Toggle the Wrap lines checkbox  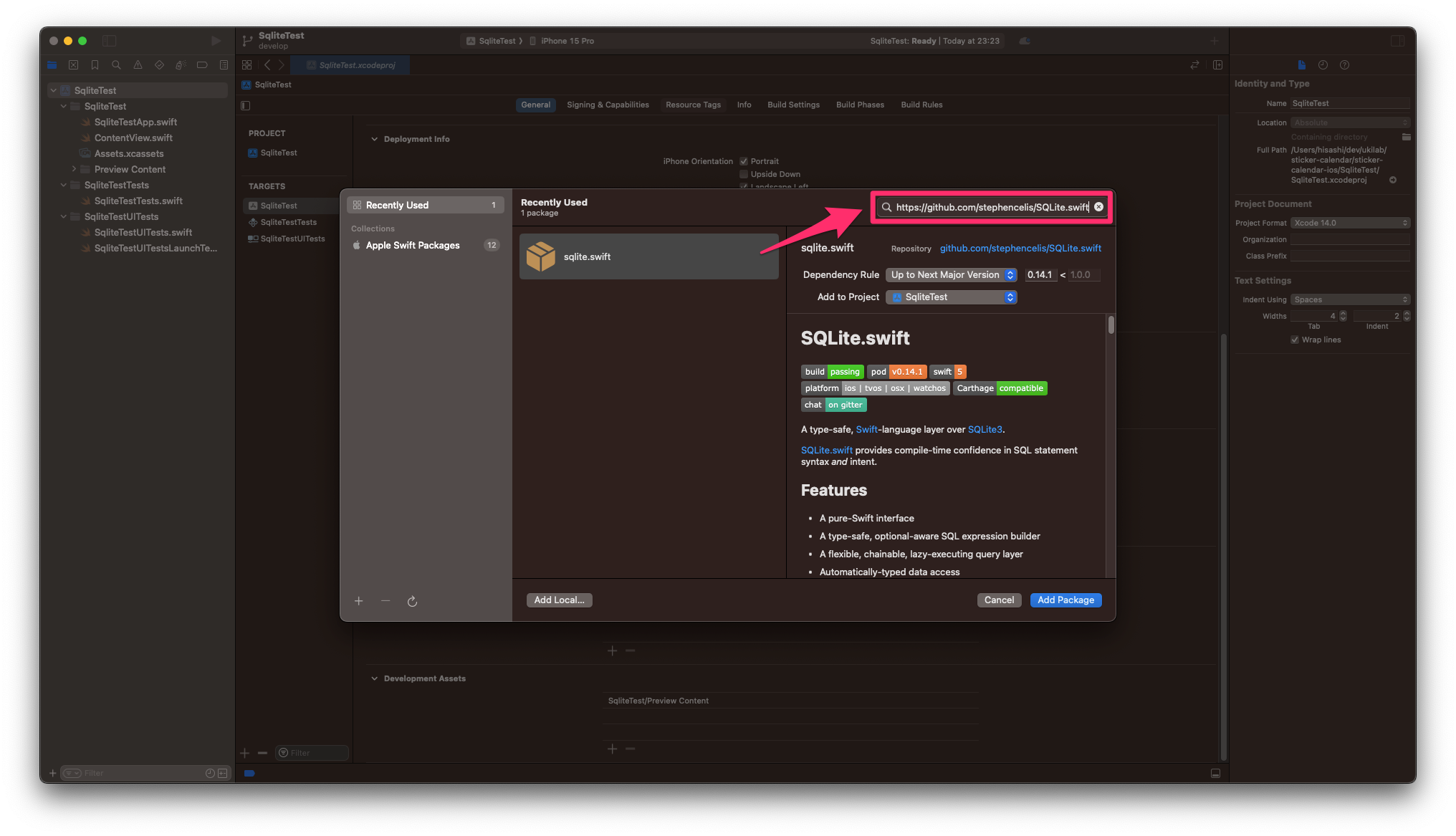point(1295,340)
